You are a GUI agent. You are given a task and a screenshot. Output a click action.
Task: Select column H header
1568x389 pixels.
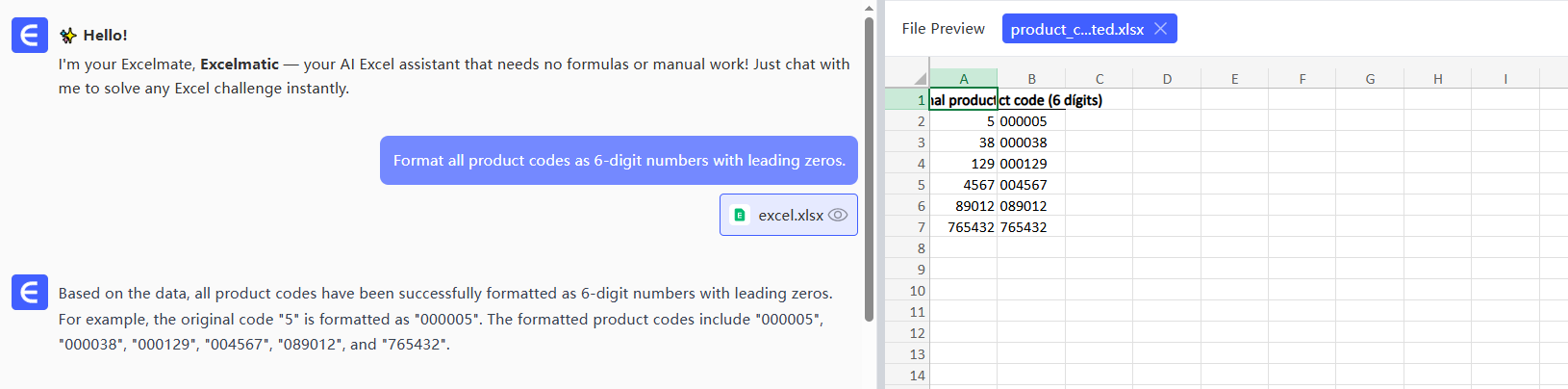point(1437,79)
